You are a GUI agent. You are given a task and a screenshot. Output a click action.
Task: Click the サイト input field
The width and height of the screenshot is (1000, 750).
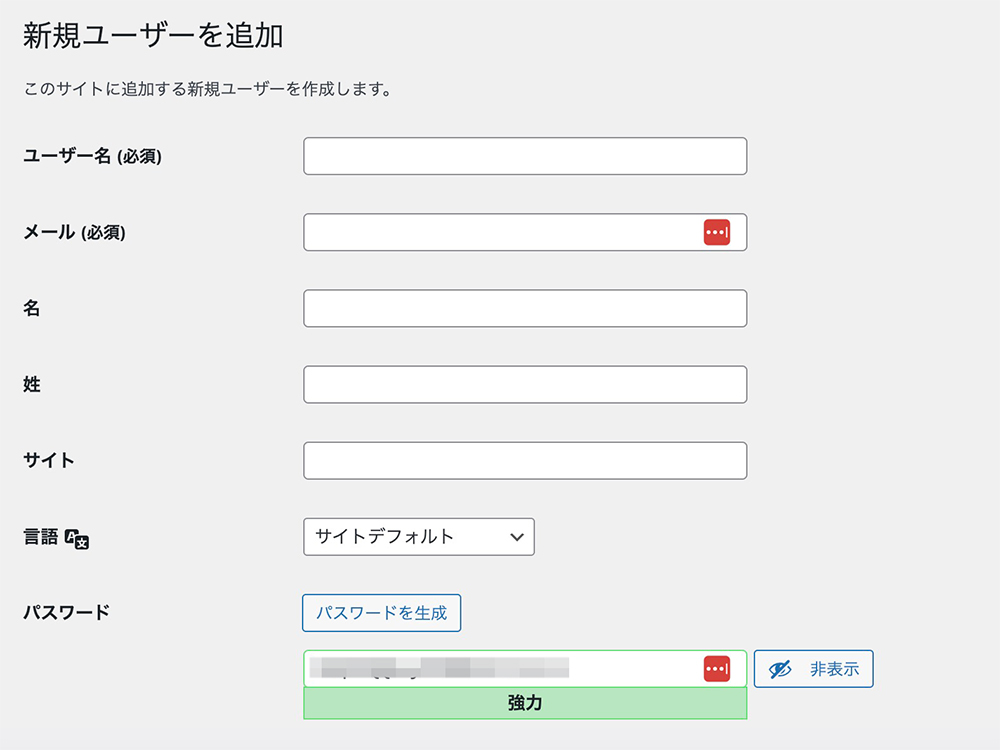[x=525, y=460]
